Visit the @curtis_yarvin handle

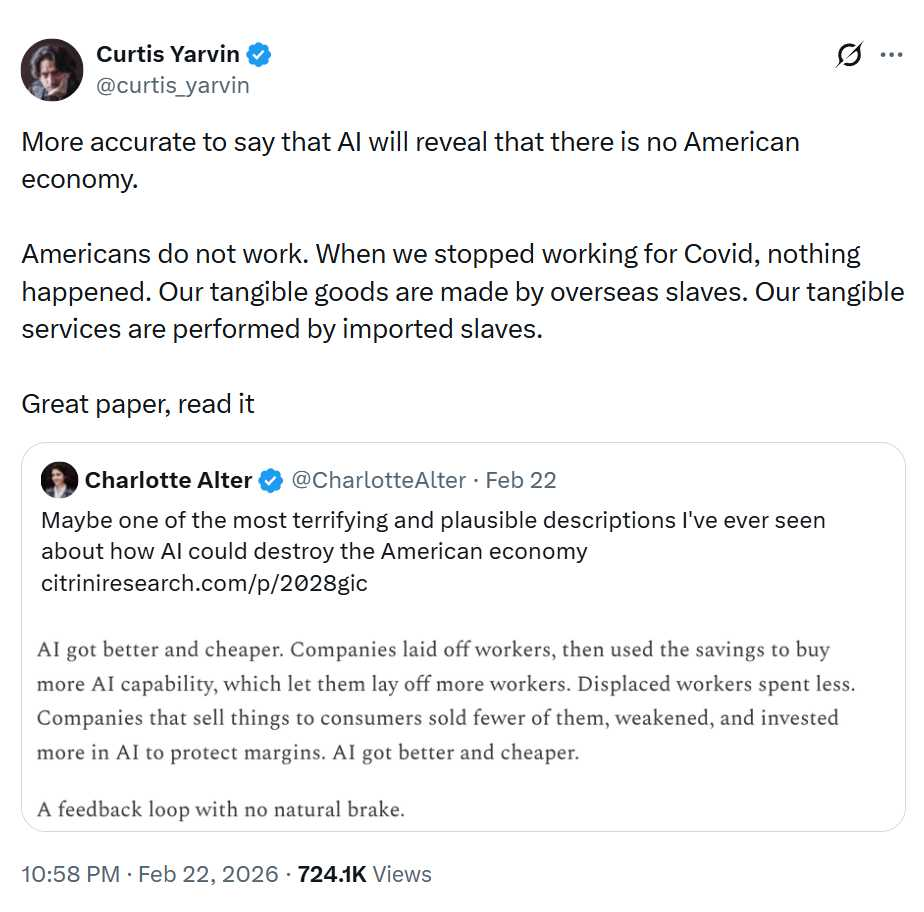pyautogui.click(x=172, y=86)
